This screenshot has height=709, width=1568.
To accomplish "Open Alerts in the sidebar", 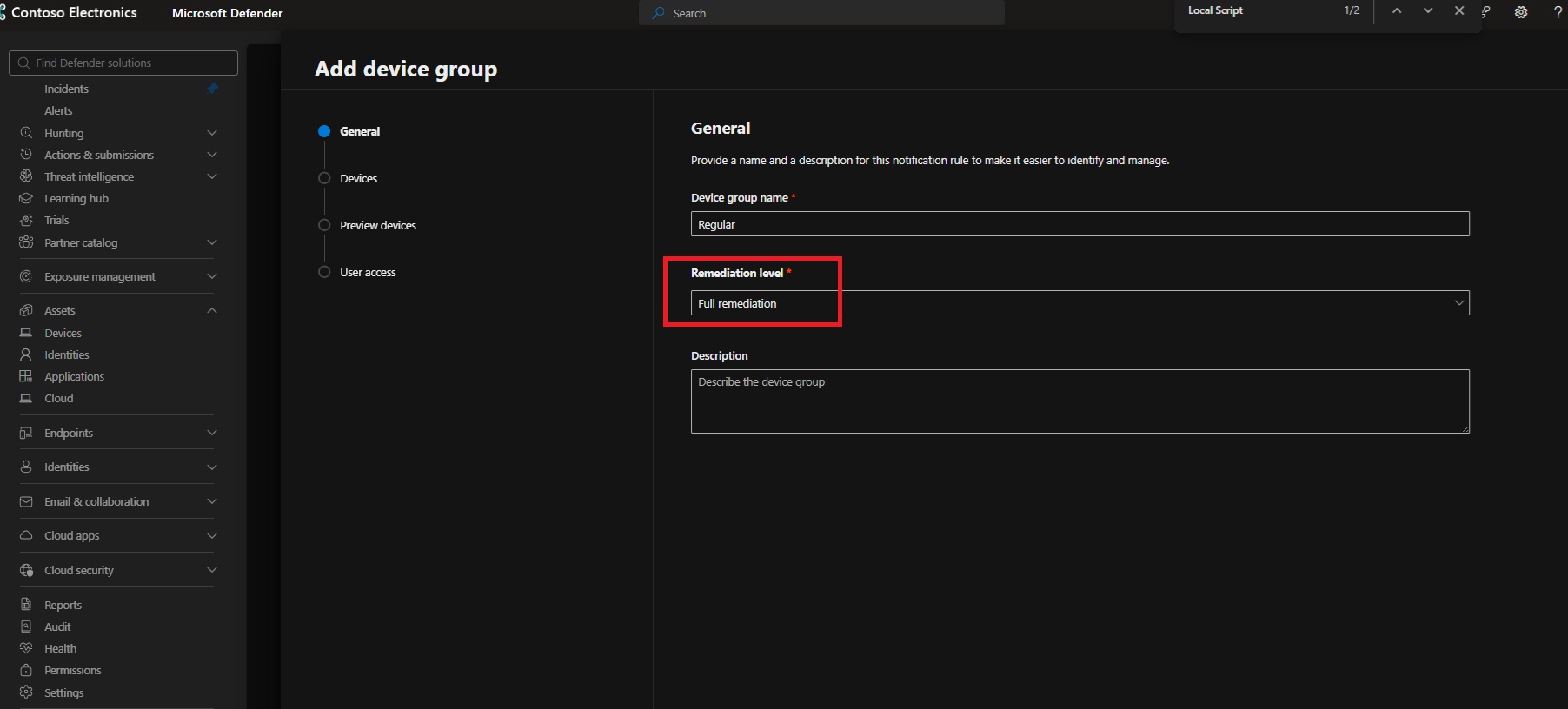I will click(x=58, y=110).
